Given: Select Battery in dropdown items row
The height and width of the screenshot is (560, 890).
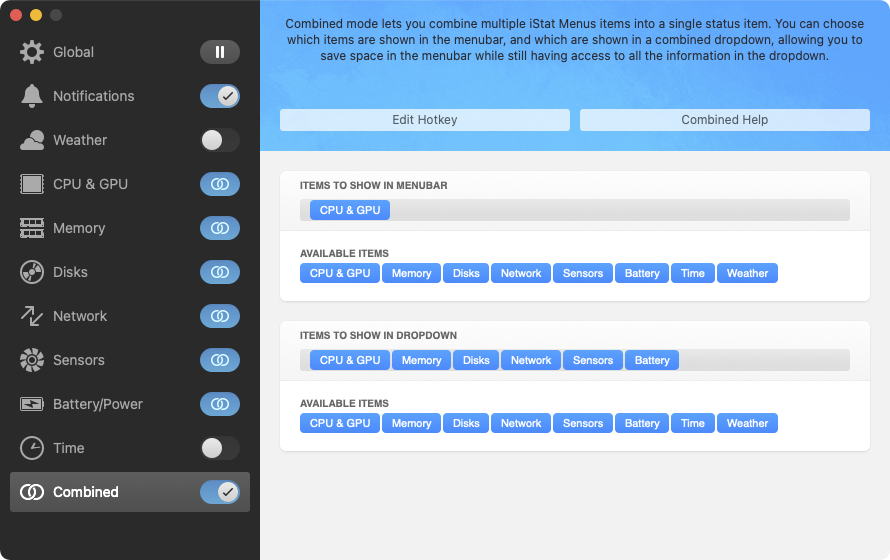Looking at the screenshot, I should [x=652, y=360].
